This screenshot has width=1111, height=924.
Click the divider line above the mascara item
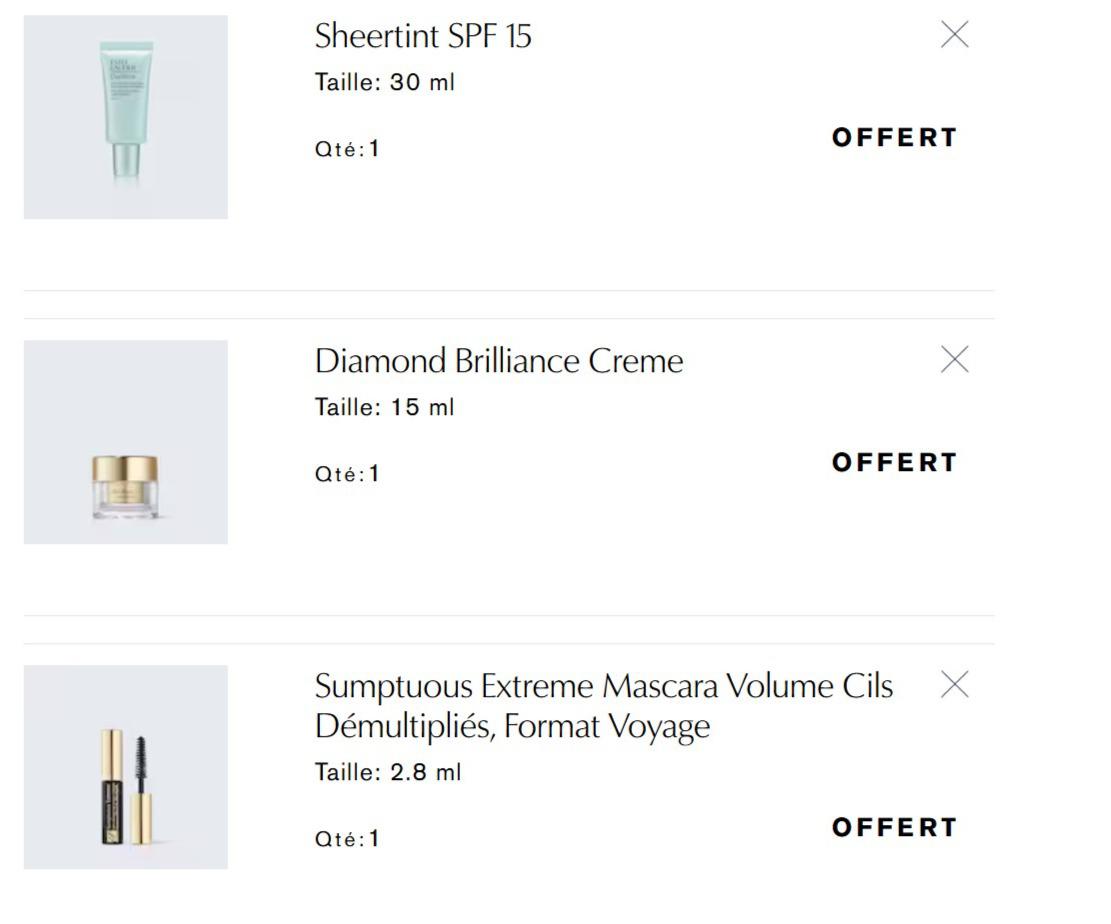pos(509,643)
